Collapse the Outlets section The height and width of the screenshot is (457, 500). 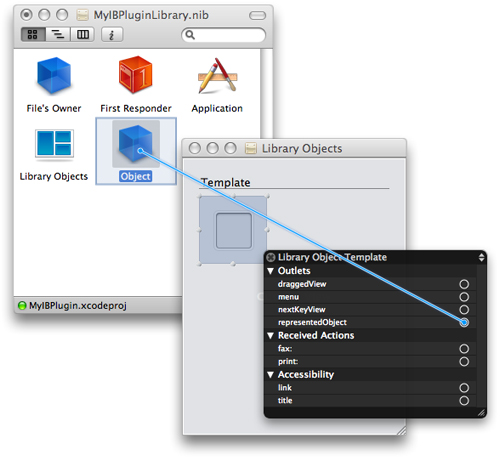(270, 271)
